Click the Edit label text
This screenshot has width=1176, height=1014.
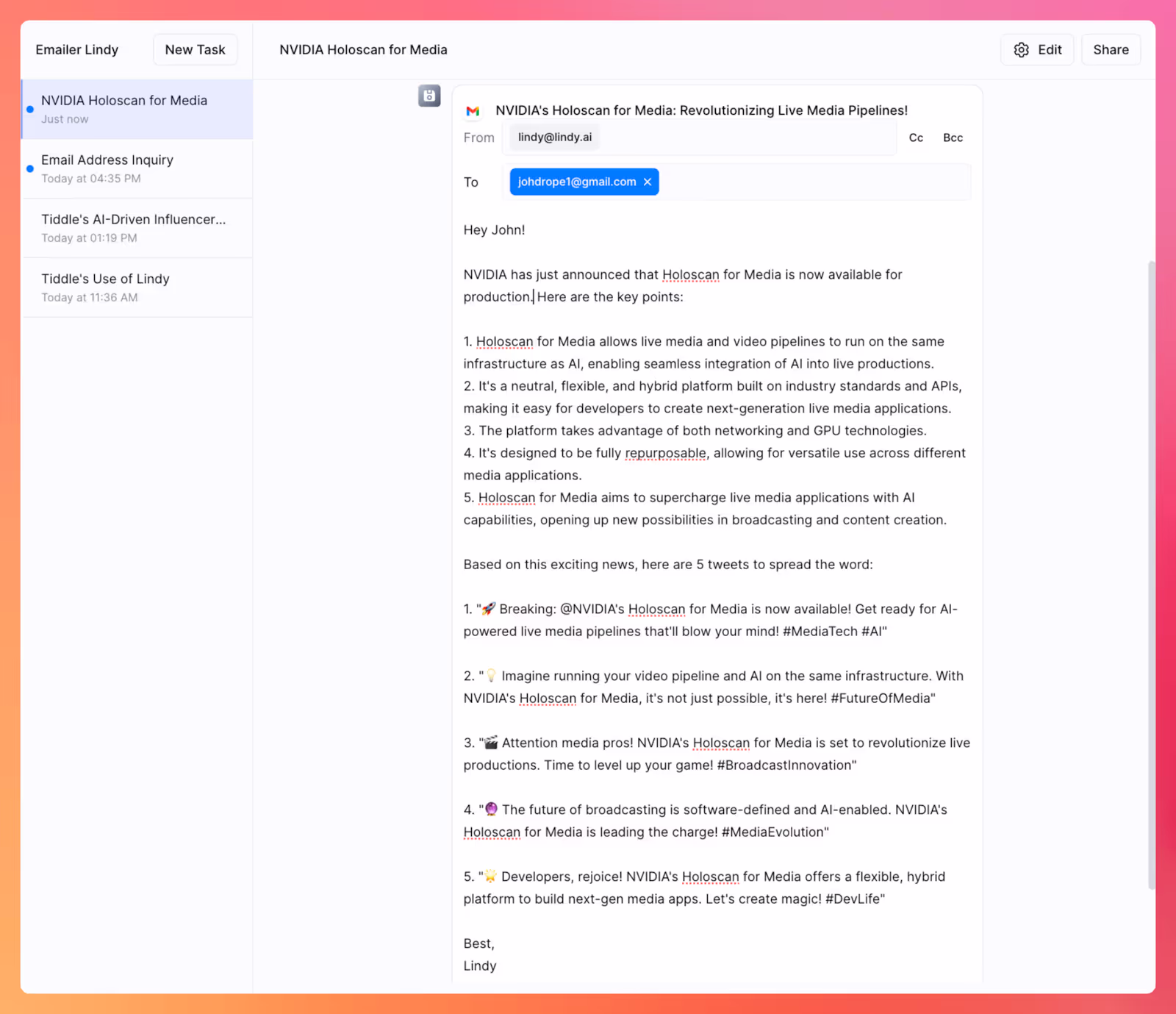(1050, 50)
